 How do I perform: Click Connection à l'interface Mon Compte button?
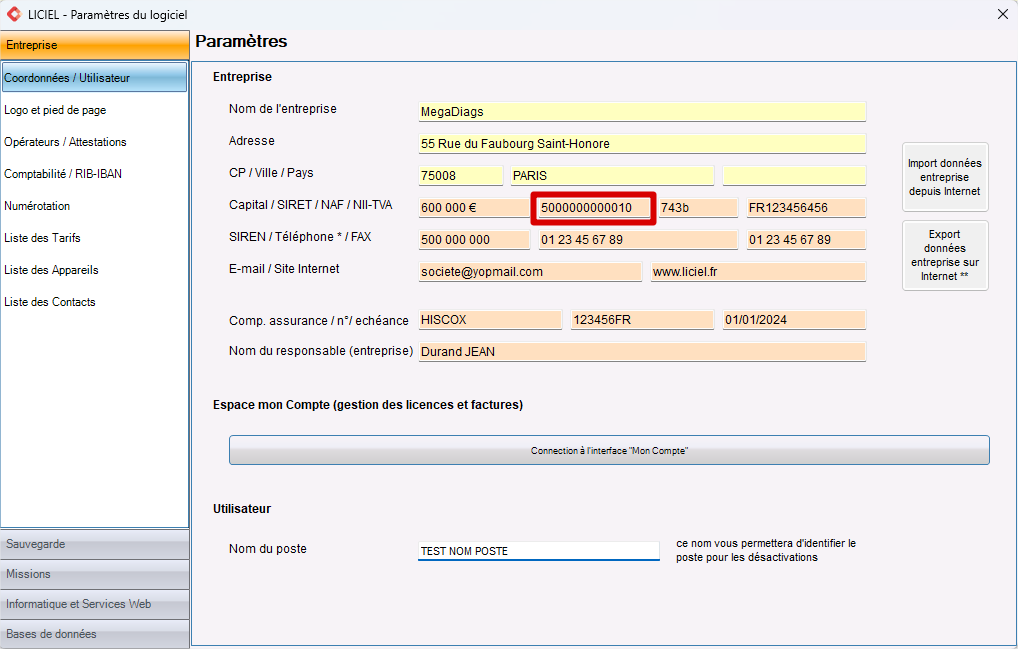(x=609, y=450)
